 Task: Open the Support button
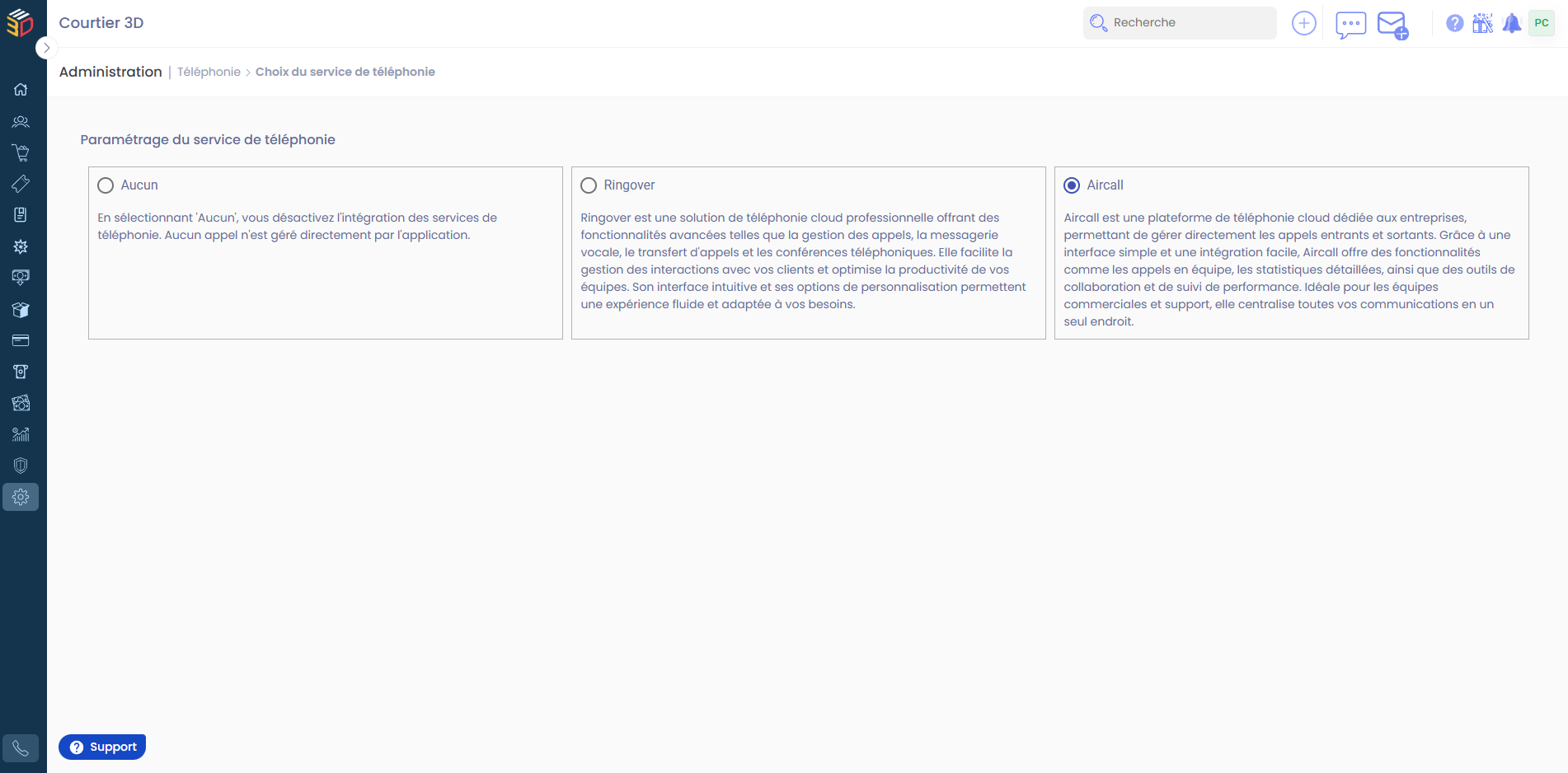(102, 747)
